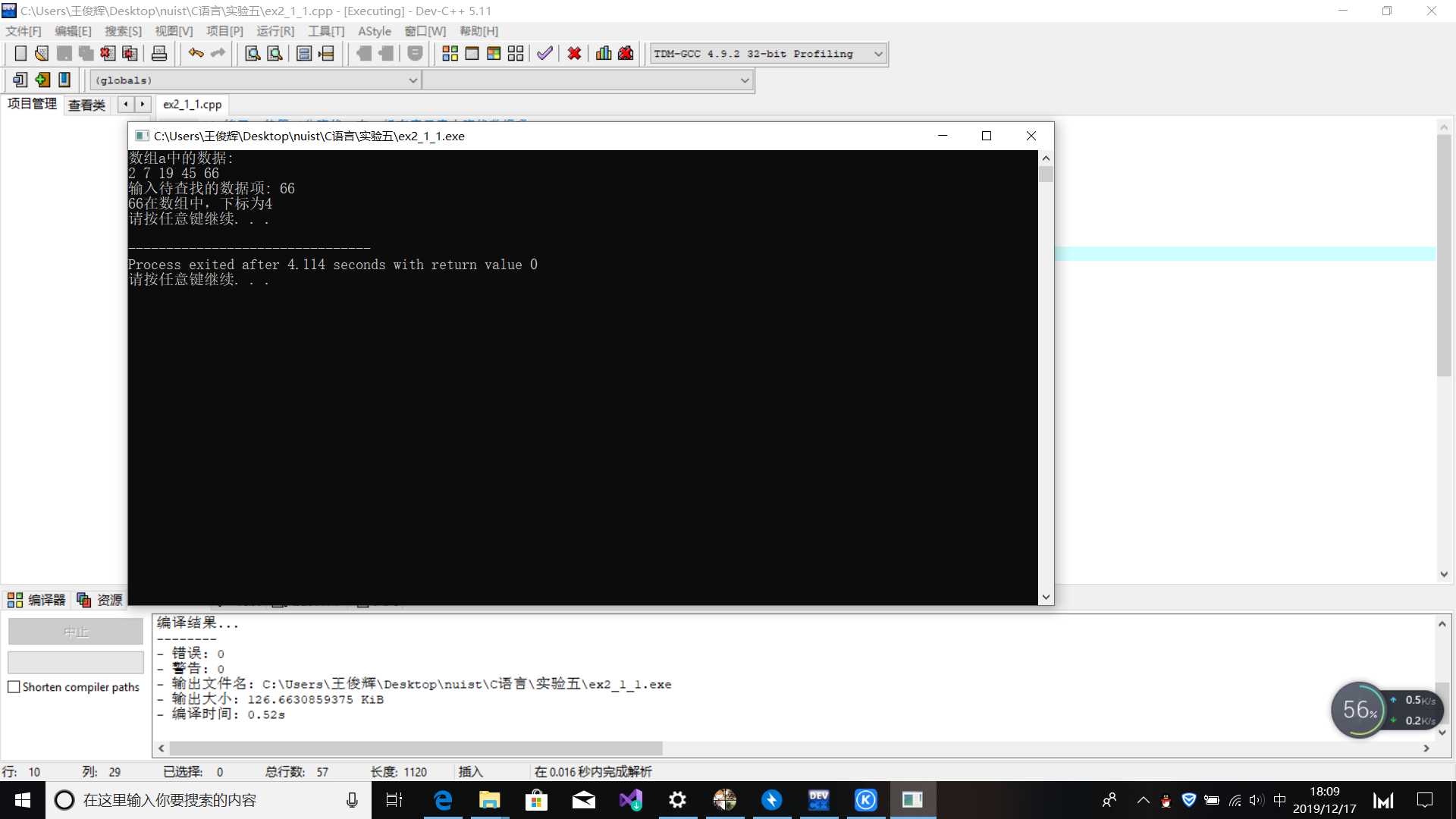Click the ex2_1_1.cpp editor tab
Viewport: 1456px width, 819px height.
192,104
